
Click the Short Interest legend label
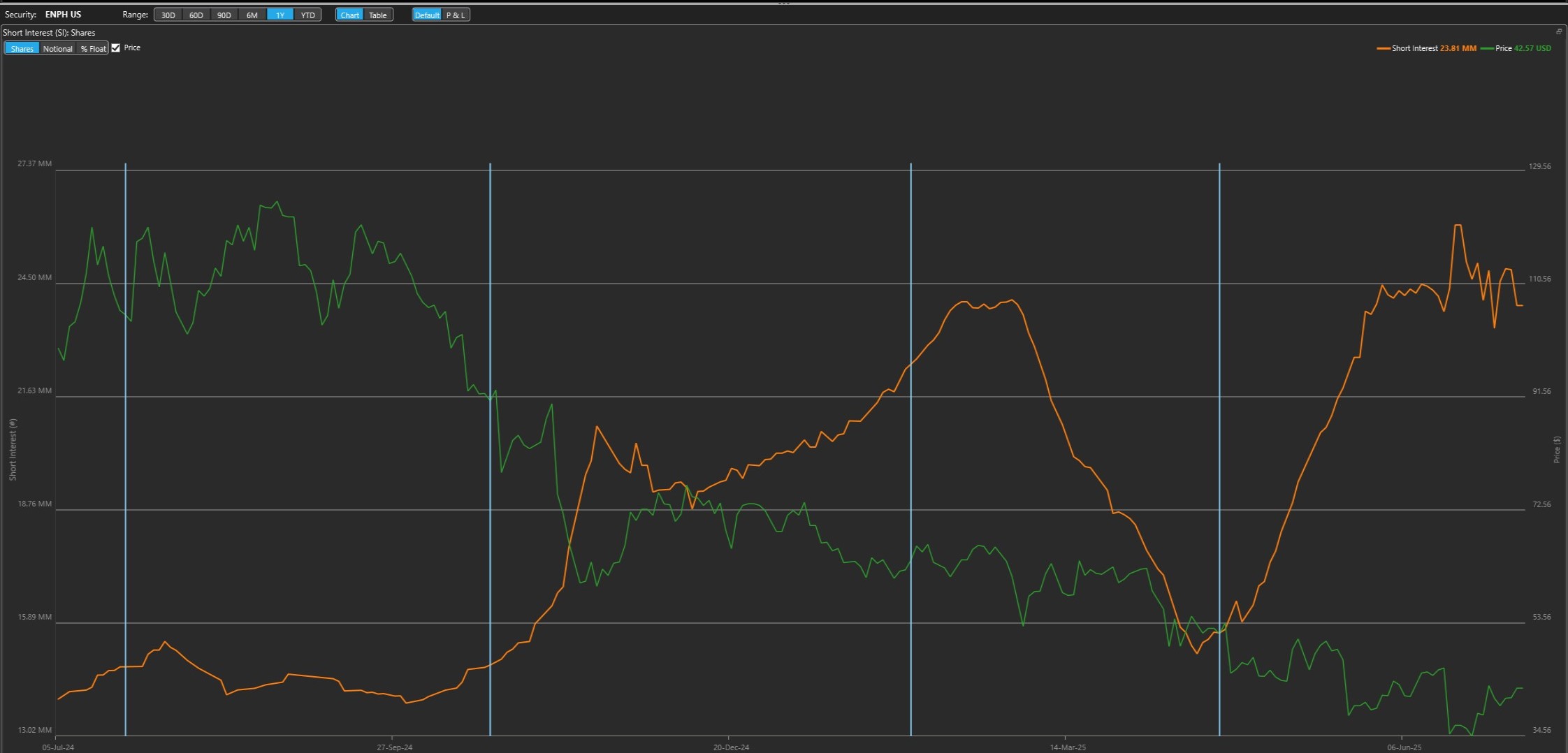[1415, 48]
